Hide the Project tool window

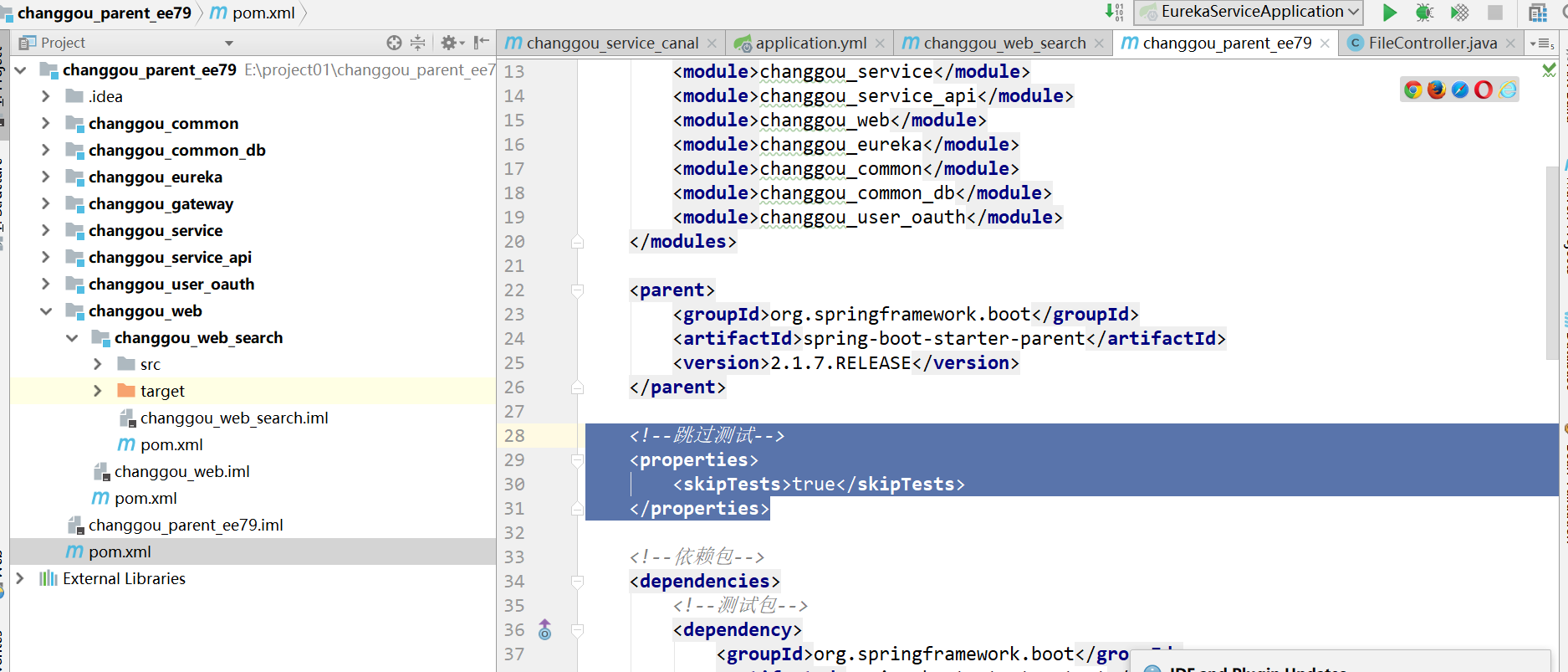(482, 43)
